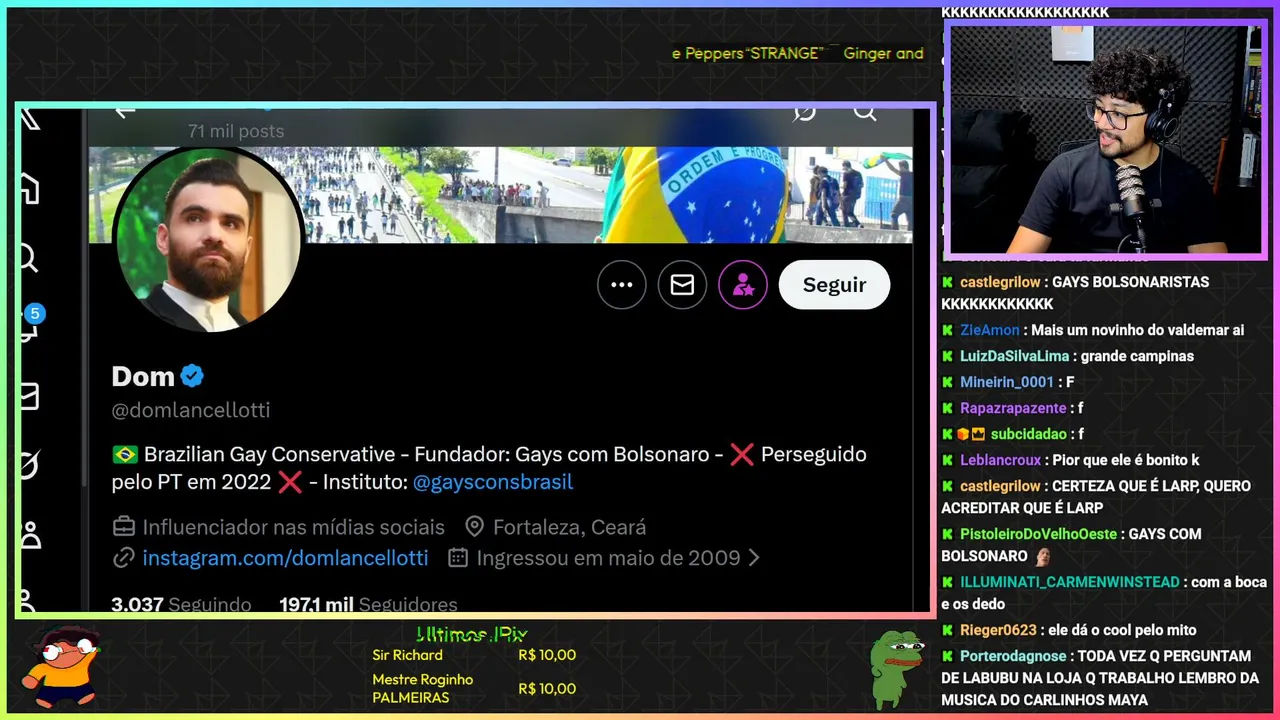Click the Últimos Pix header
Image resolution: width=1280 pixels, height=720 pixels.
tap(471, 634)
